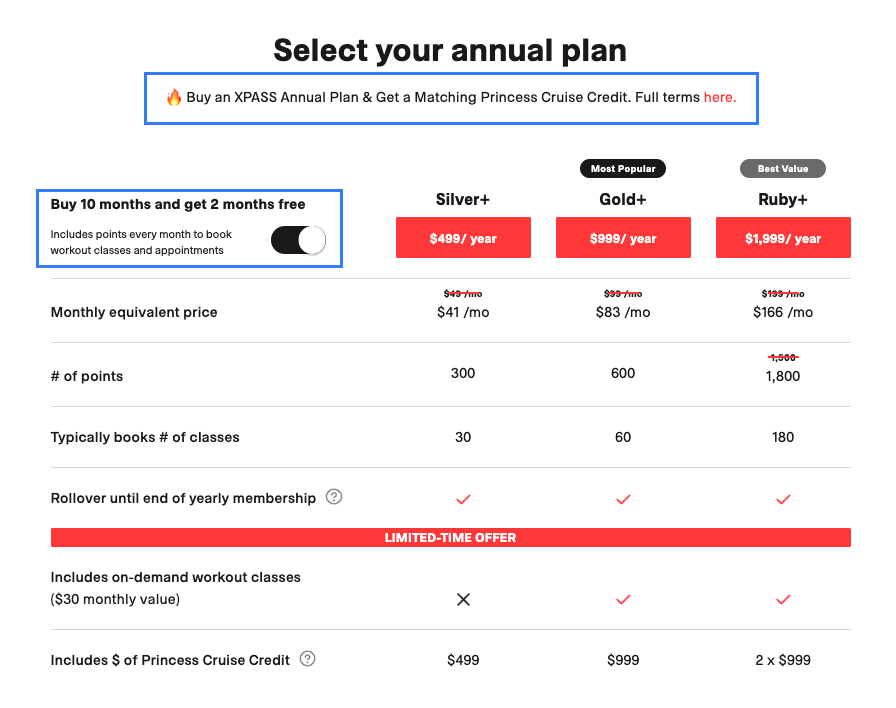Click the fire emoji in promo banner

[x=174, y=97]
